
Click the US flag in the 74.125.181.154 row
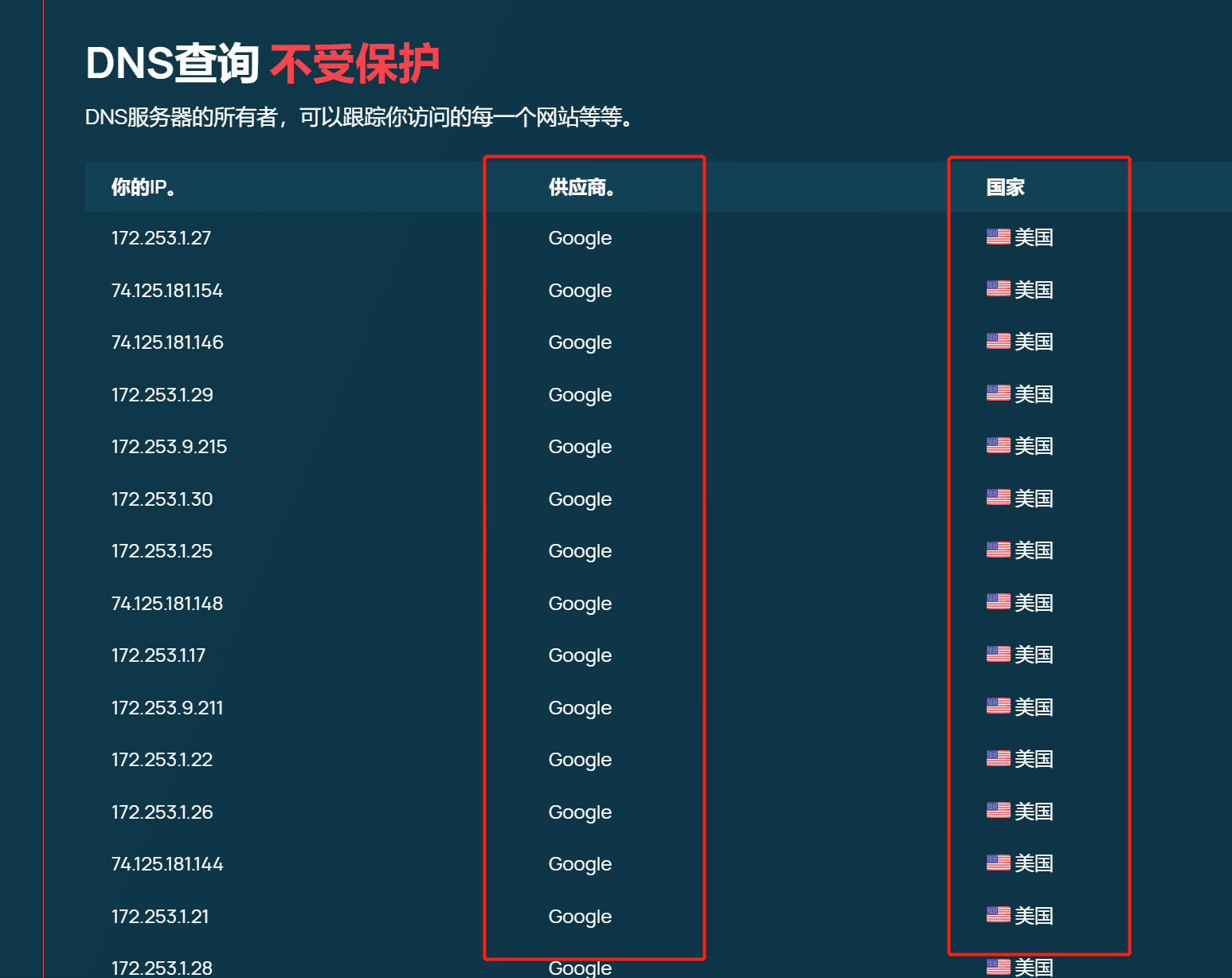(x=998, y=288)
